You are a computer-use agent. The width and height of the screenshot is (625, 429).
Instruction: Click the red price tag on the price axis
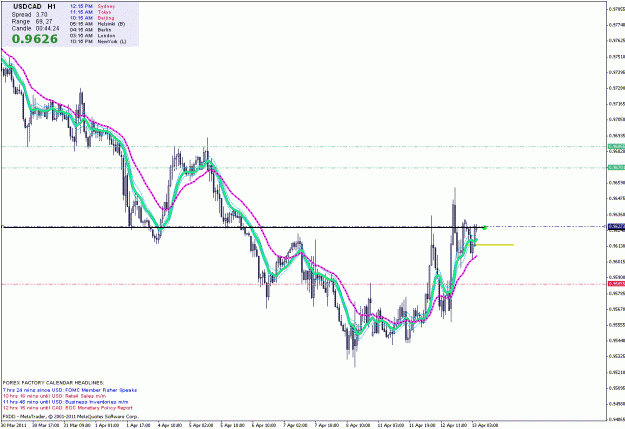tap(616, 284)
